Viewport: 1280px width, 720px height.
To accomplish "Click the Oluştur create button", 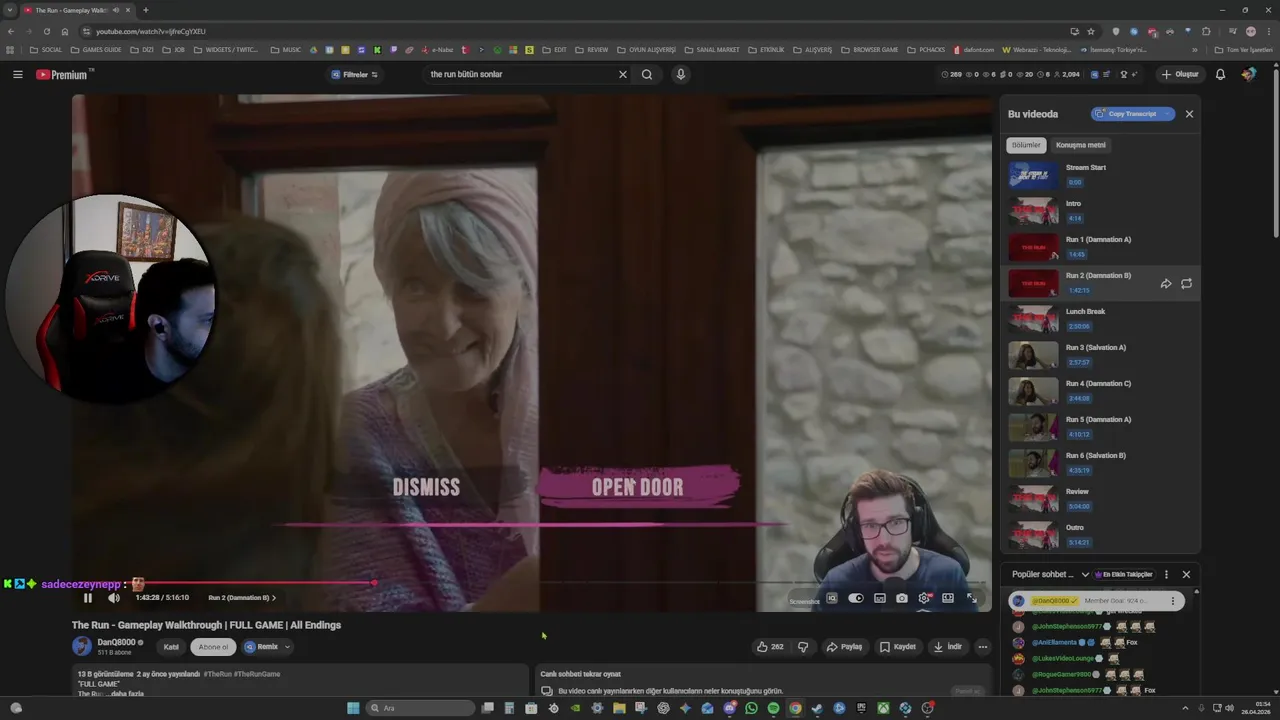I will (1180, 74).
